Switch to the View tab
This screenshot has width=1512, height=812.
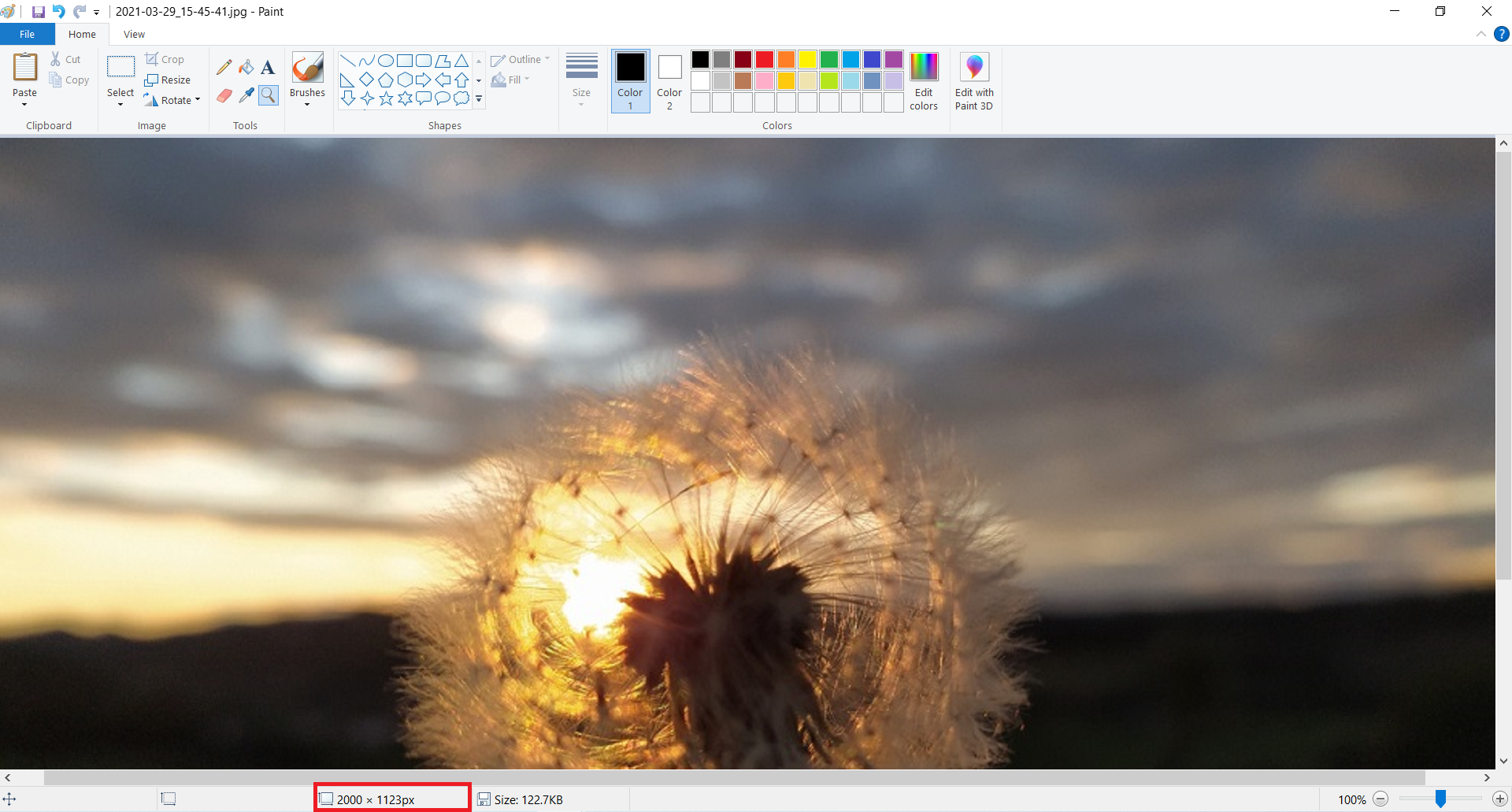tap(134, 34)
